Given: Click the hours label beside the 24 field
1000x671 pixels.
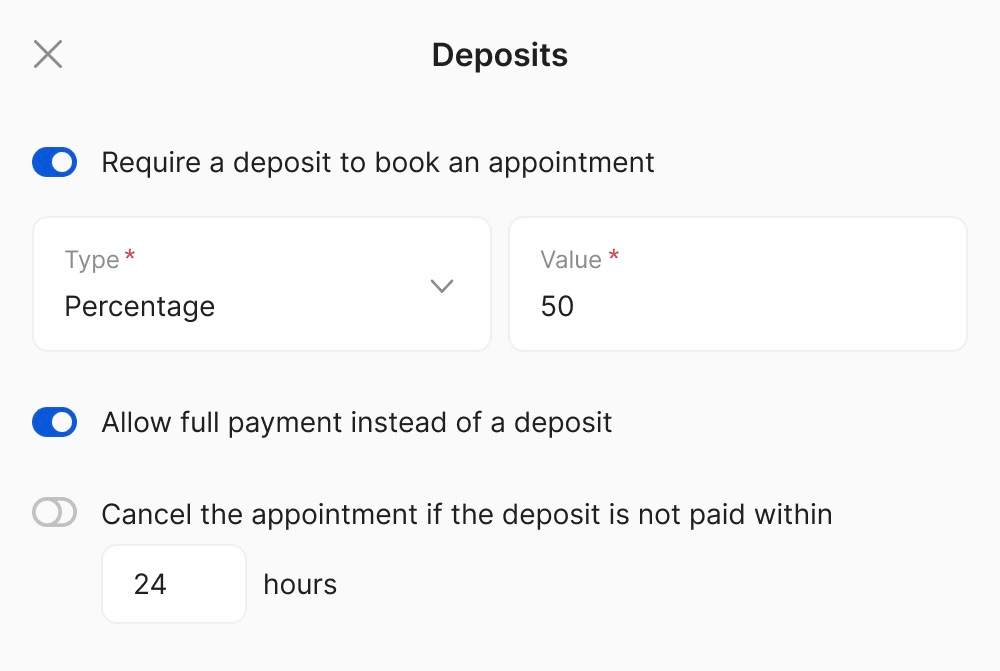Looking at the screenshot, I should (x=299, y=584).
